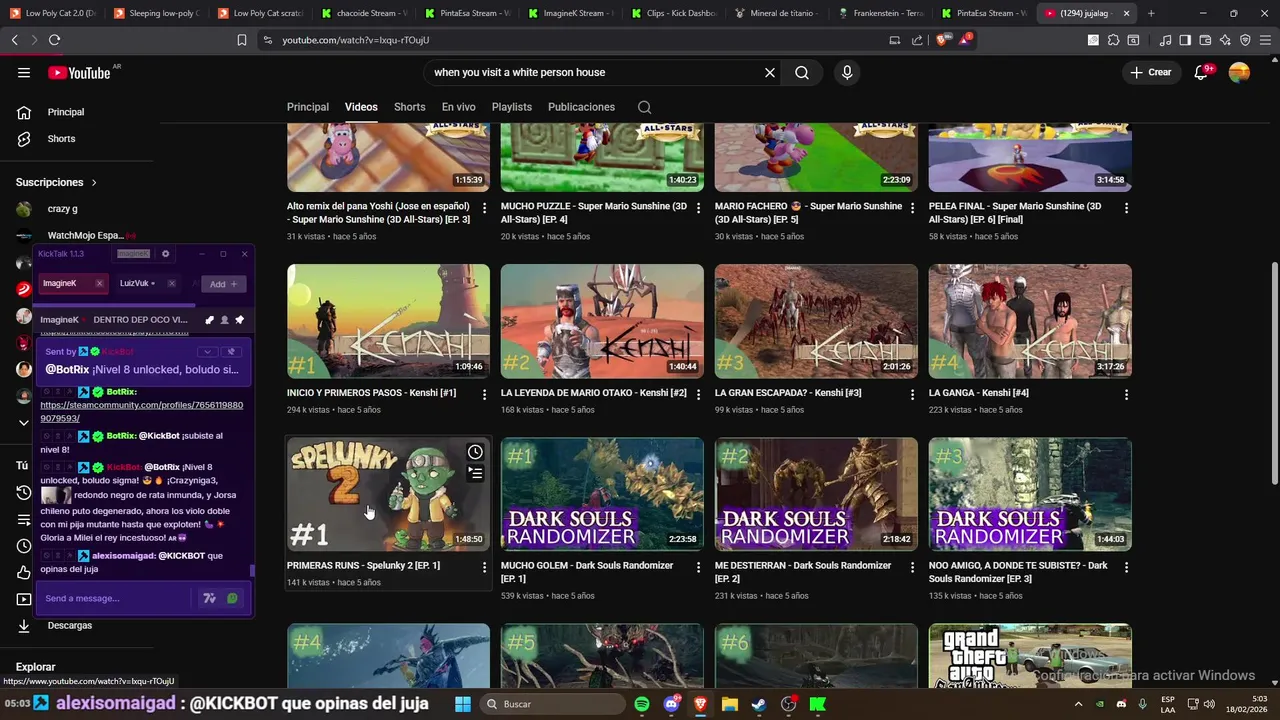Add a chatroom with Add button
Image resolution: width=1280 pixels, height=720 pixels.
pos(223,284)
